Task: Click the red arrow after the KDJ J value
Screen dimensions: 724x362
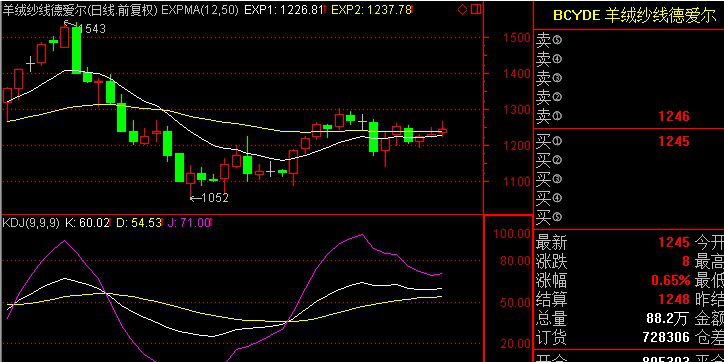Action: coord(212,223)
